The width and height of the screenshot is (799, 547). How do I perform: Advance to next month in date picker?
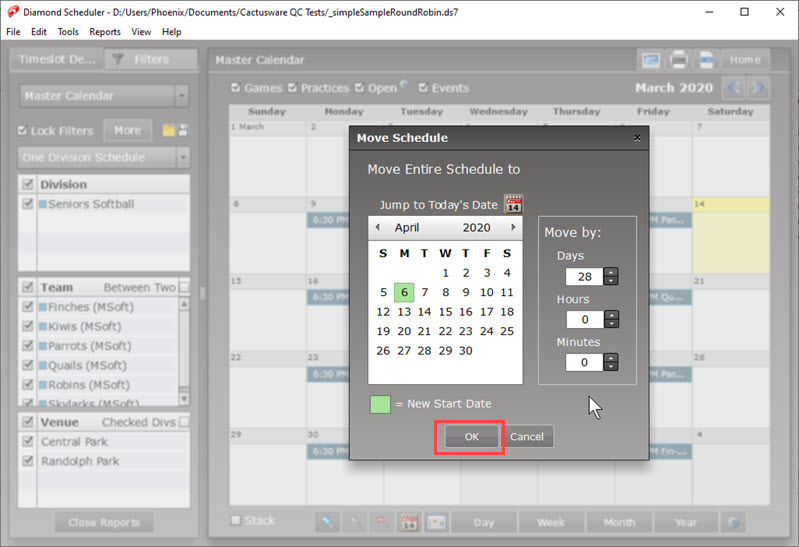click(x=514, y=228)
